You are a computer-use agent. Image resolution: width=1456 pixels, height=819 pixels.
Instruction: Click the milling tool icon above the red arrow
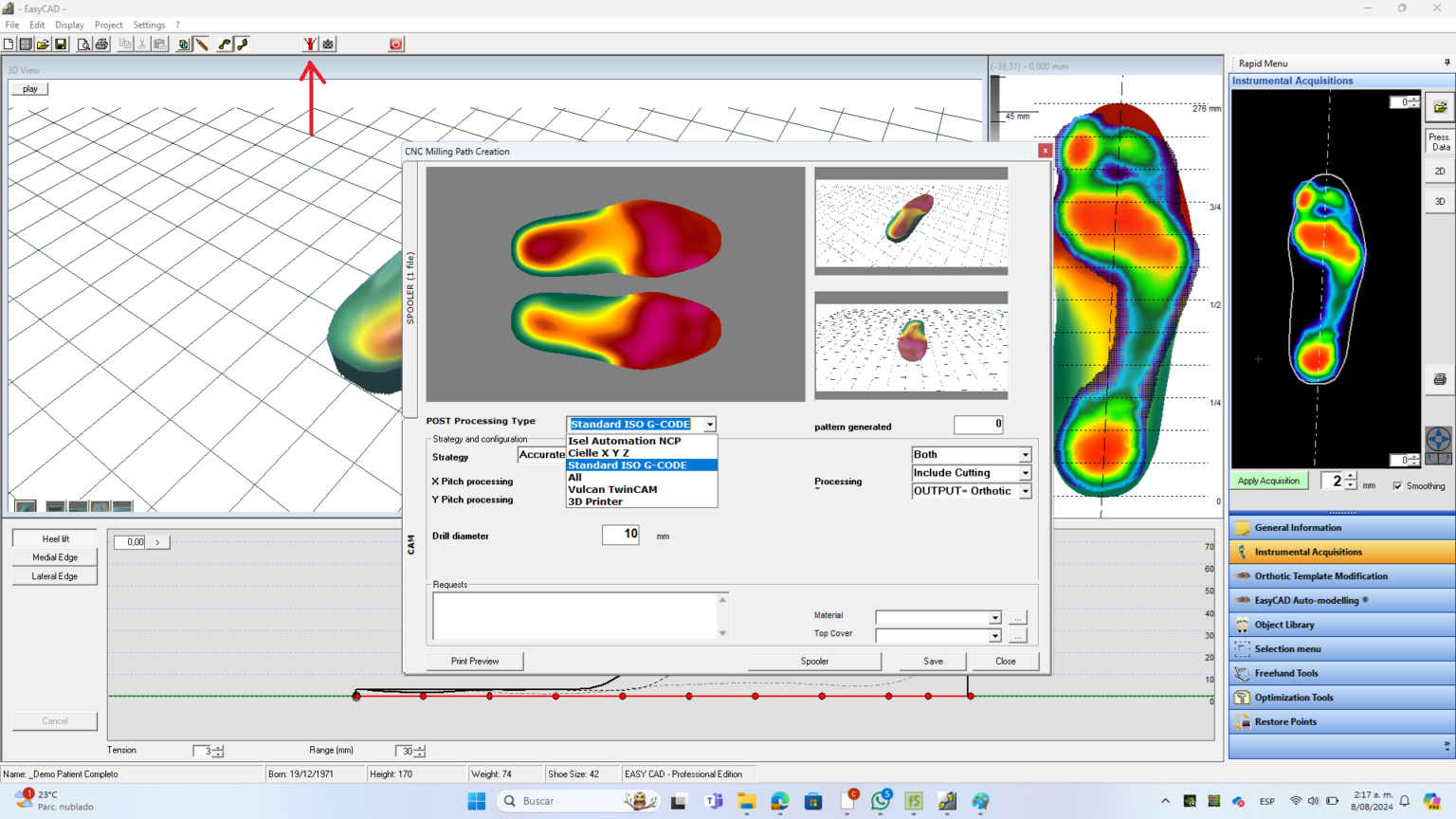[310, 44]
